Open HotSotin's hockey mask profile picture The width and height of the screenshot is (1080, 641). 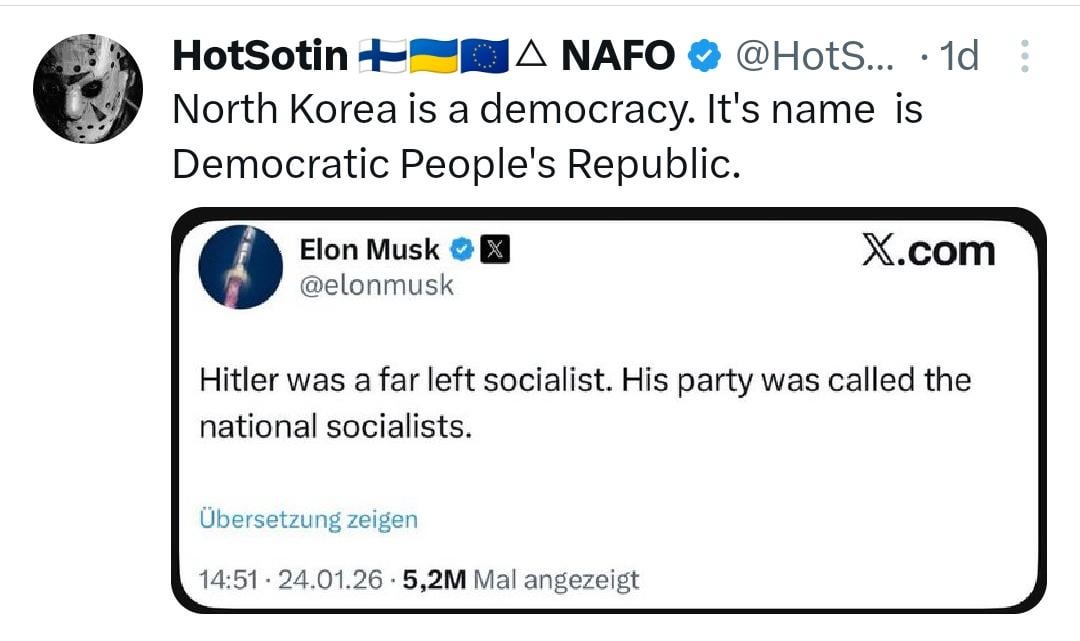(x=88, y=87)
